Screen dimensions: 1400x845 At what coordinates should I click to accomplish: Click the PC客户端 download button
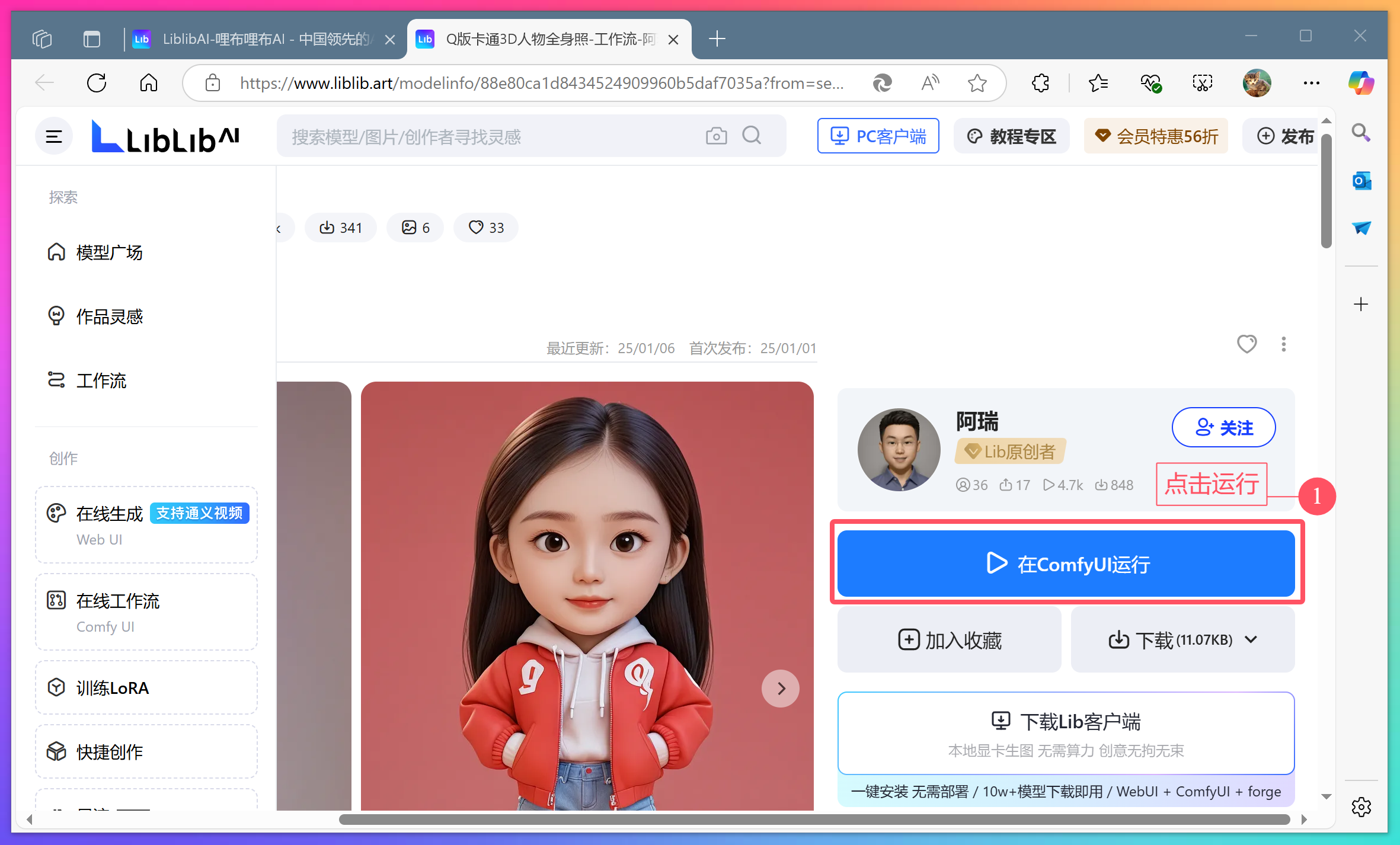(x=878, y=136)
